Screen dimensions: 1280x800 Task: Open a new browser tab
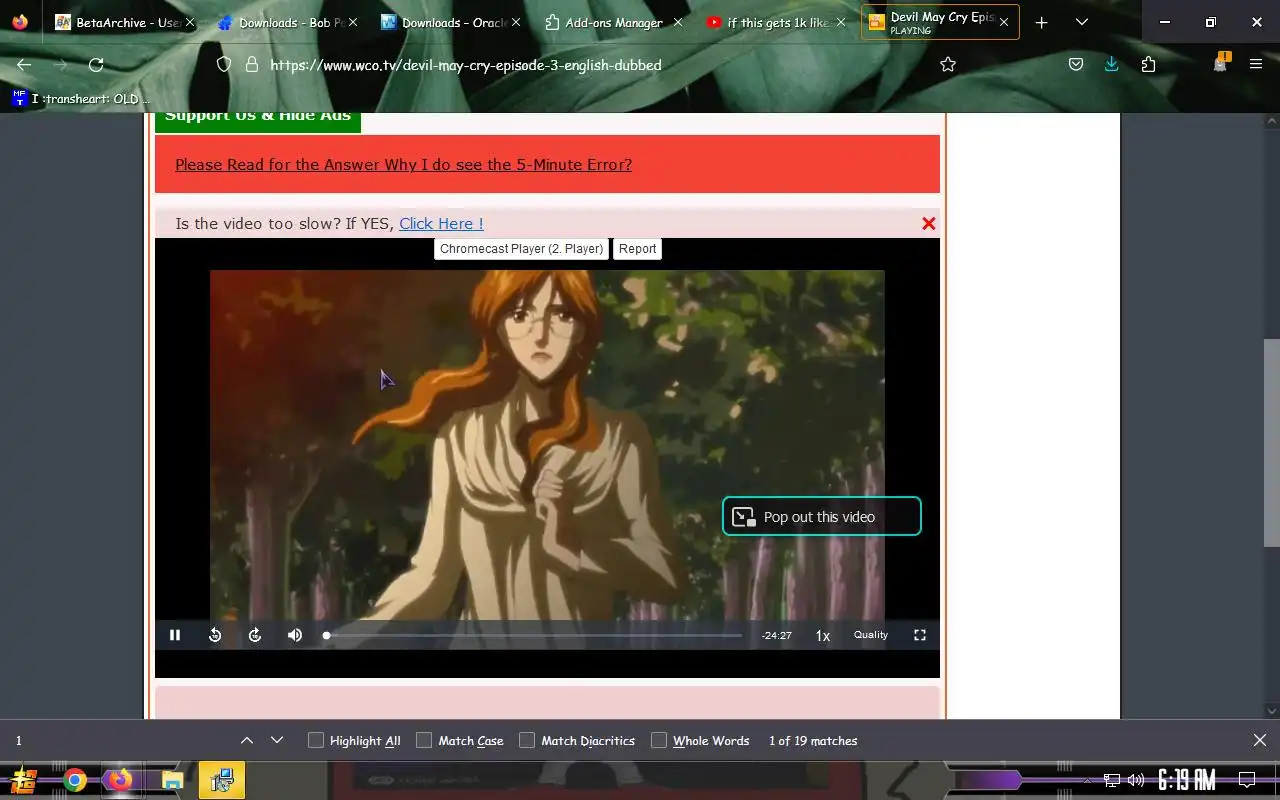[1041, 22]
